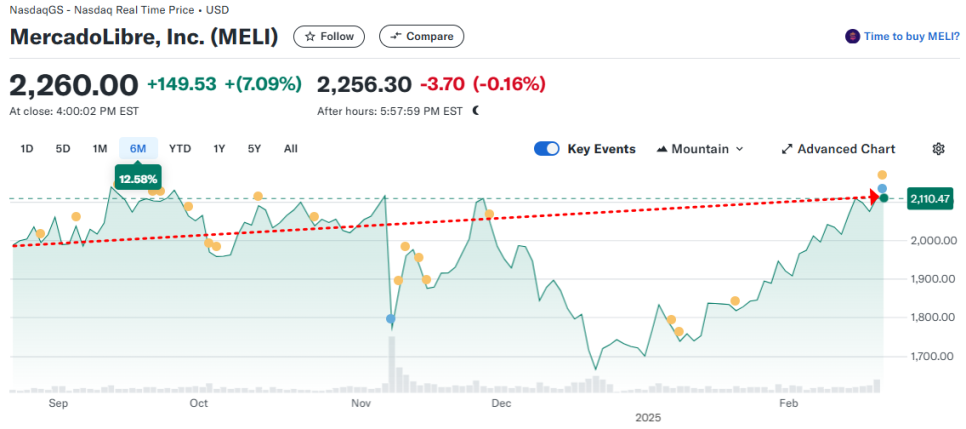Click the after-hours moon icon
Viewport: 966px width, 429px height.
pos(476,111)
